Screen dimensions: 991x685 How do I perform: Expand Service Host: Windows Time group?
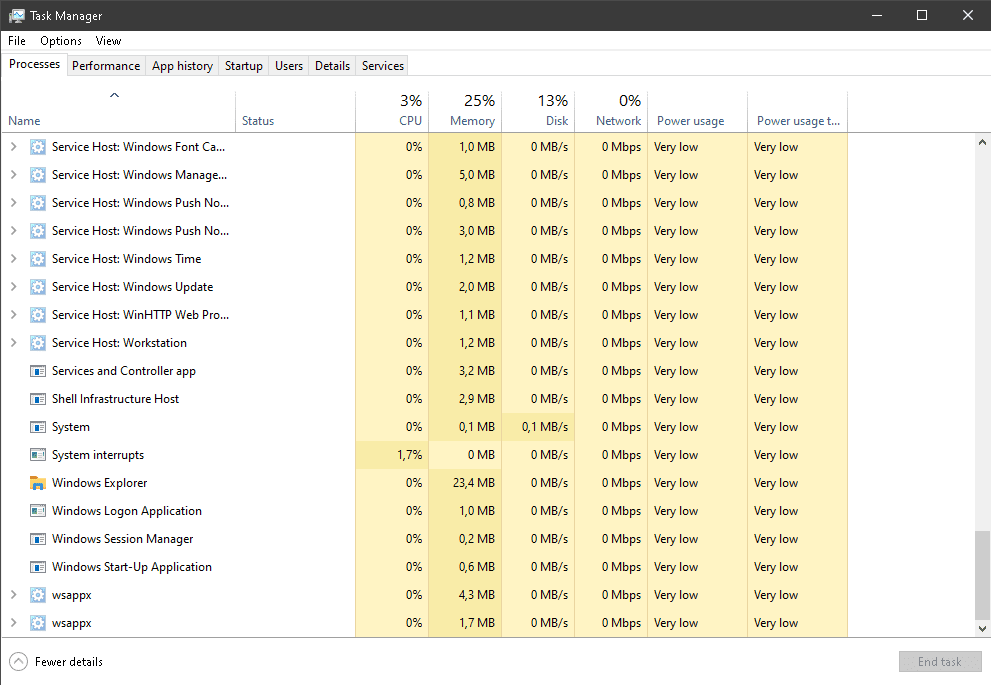click(13, 258)
